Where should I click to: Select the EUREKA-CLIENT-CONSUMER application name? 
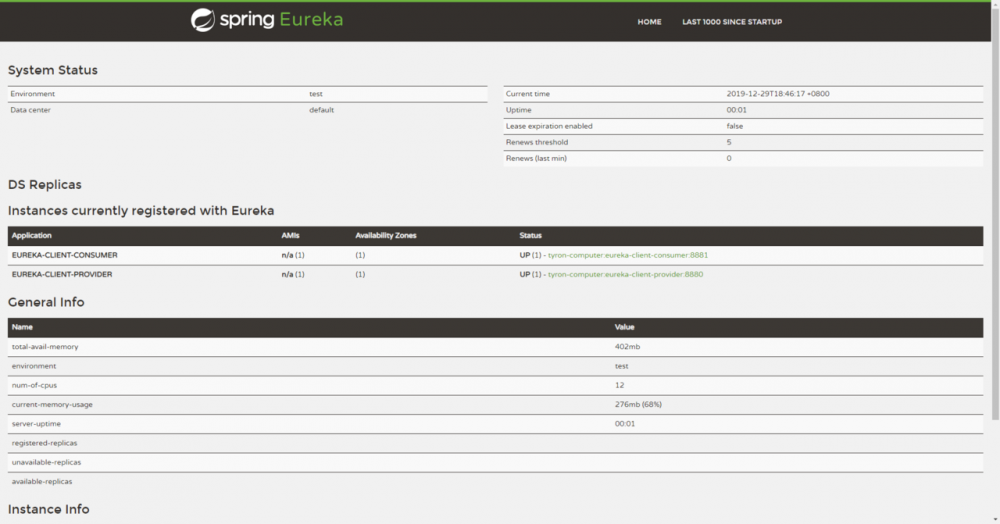(x=64, y=255)
